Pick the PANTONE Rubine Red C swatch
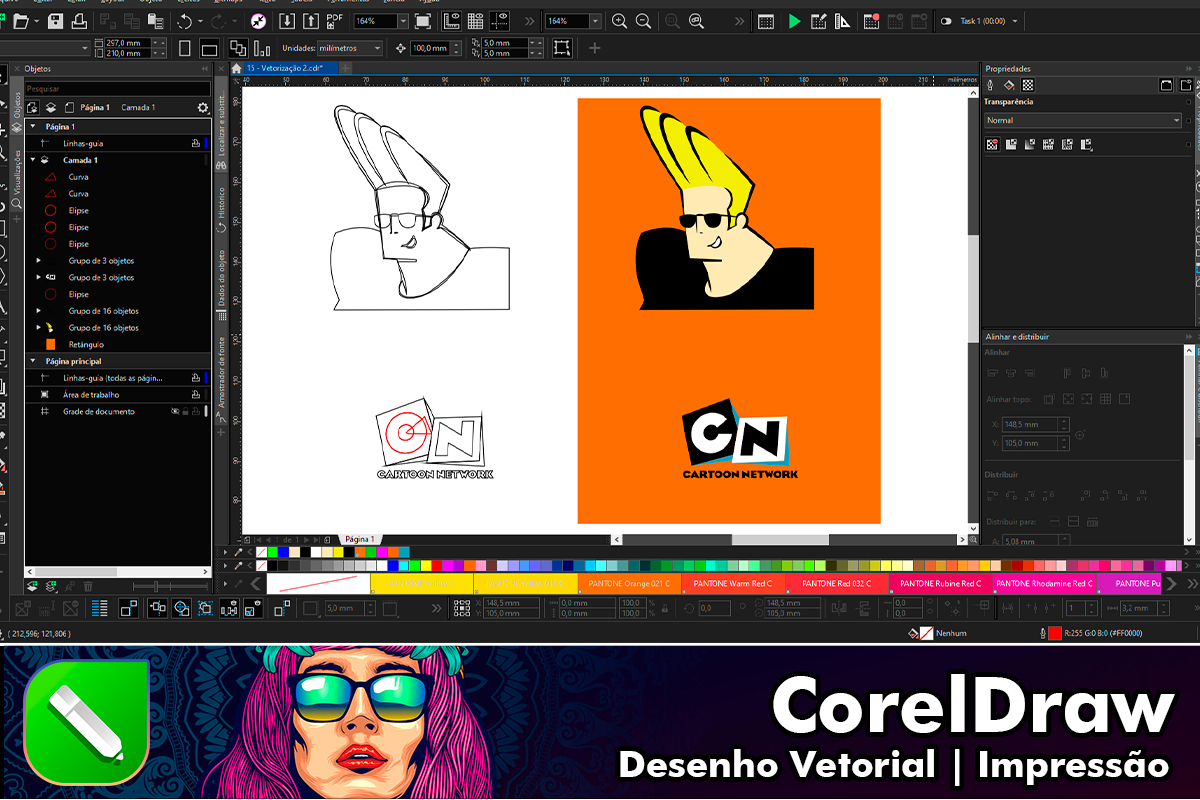 [x=941, y=583]
